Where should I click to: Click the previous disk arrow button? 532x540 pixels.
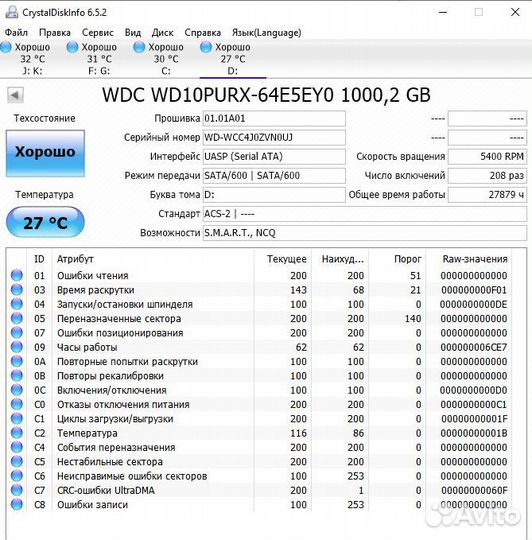click(15, 95)
